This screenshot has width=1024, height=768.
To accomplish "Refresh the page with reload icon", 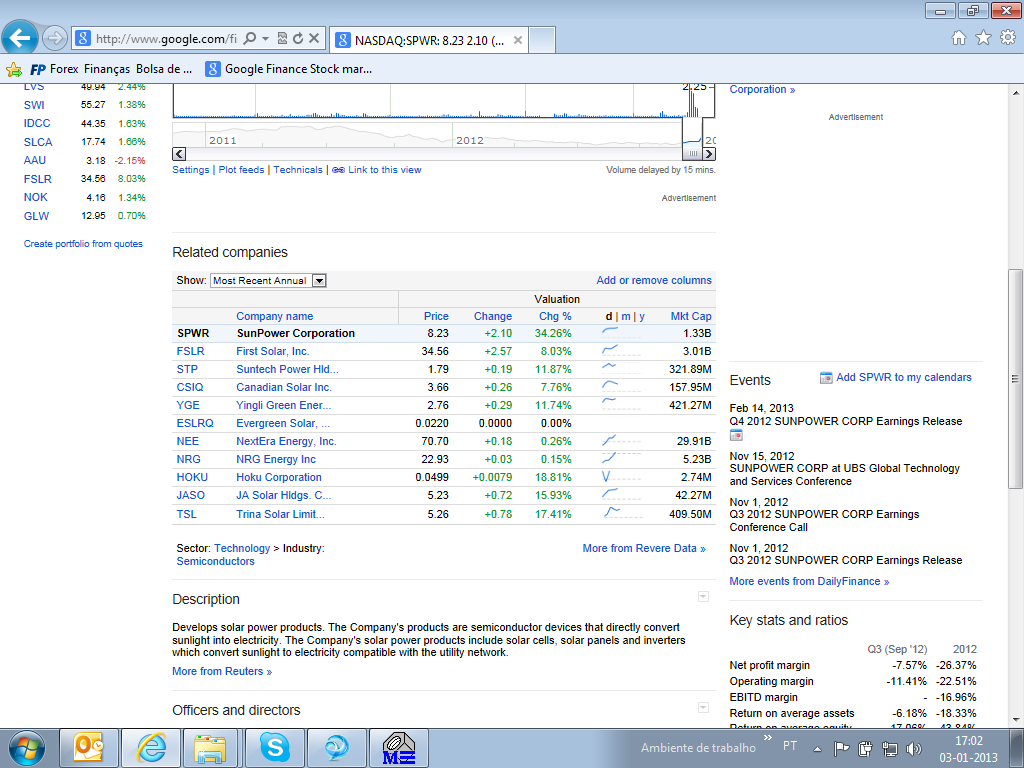I will point(298,39).
